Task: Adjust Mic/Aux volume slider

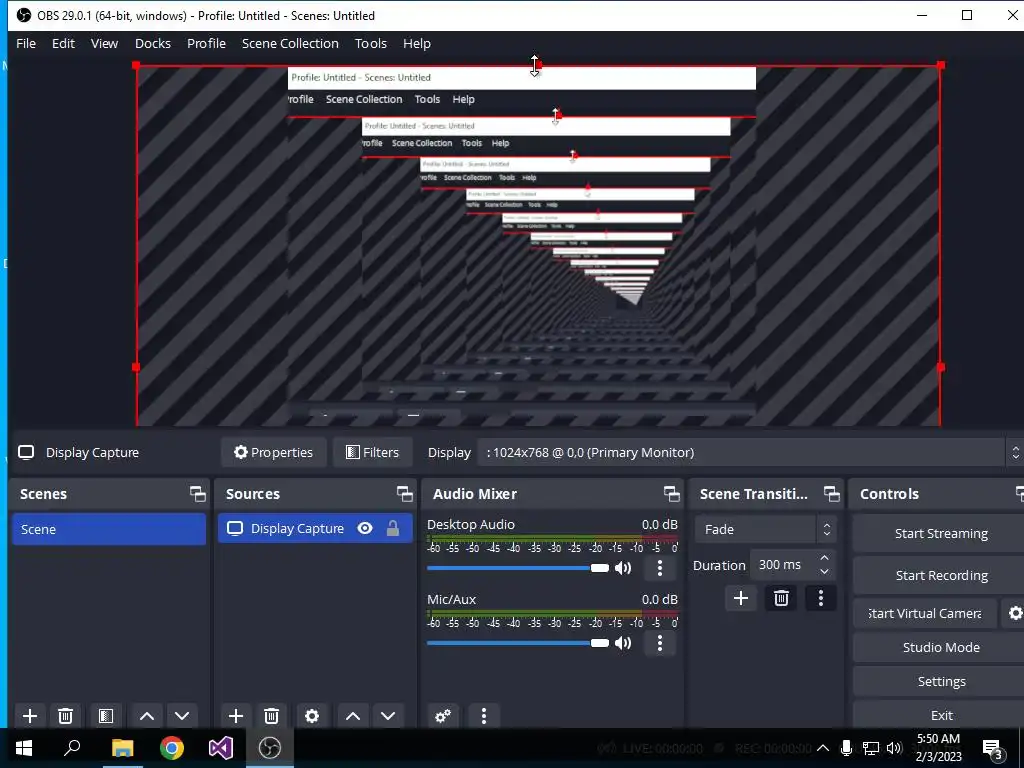Action: click(518, 643)
